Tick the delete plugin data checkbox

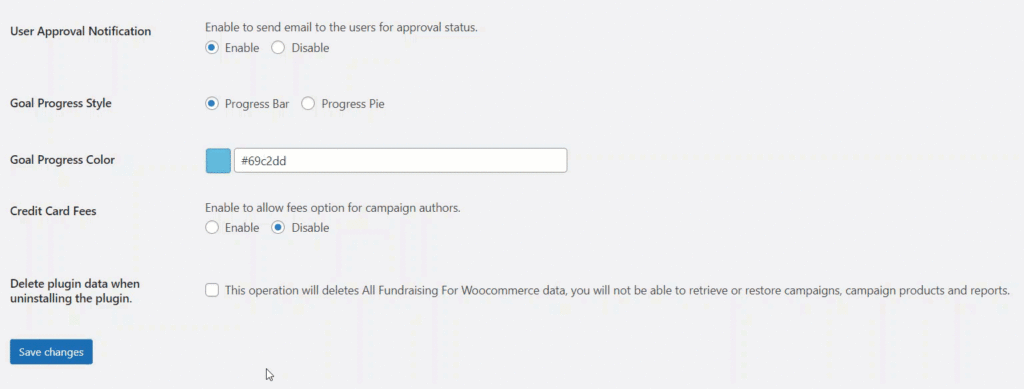coord(212,290)
